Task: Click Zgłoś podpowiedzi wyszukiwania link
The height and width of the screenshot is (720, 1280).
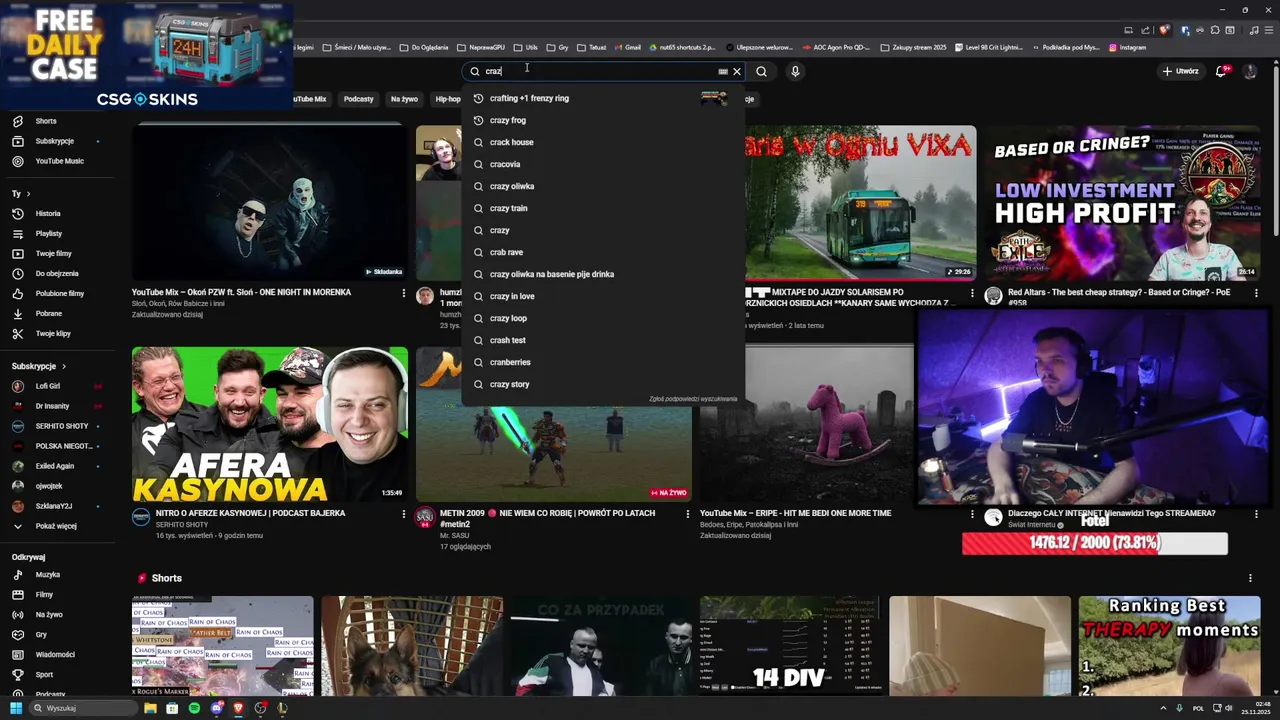Action: (x=693, y=399)
